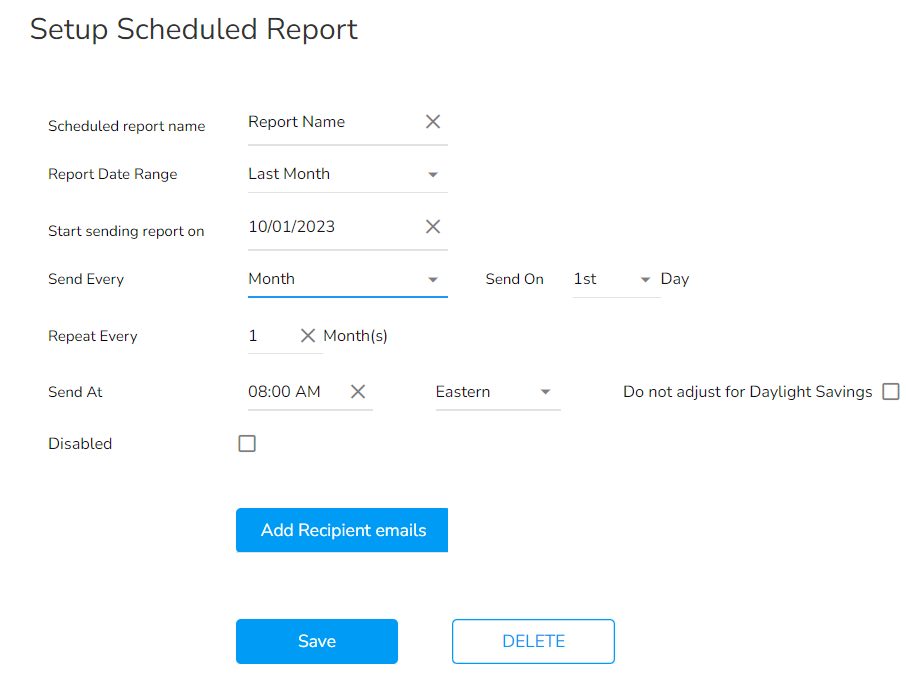
Task: Click the Add Recipient emails button
Action: pyautogui.click(x=342, y=530)
